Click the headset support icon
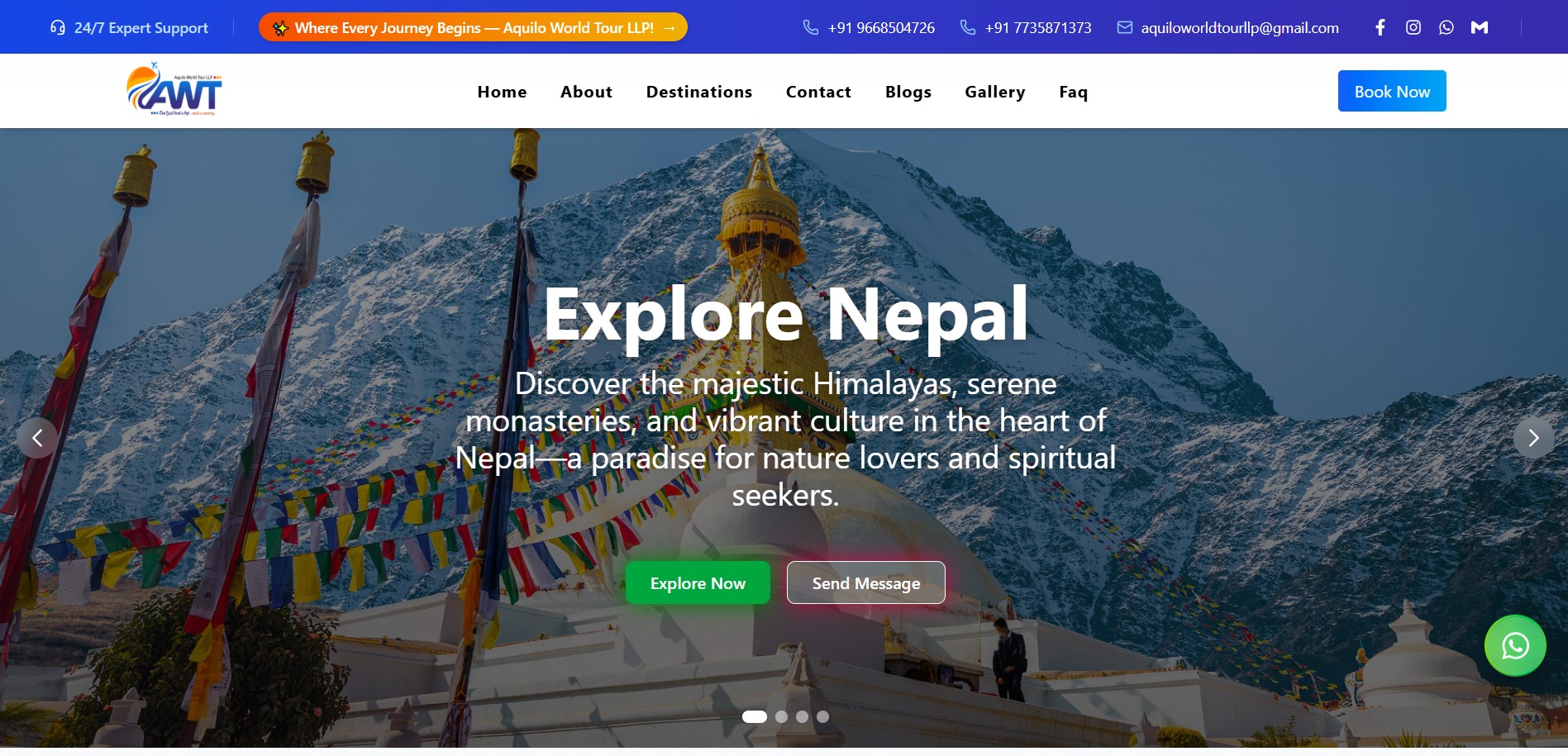 [x=58, y=27]
